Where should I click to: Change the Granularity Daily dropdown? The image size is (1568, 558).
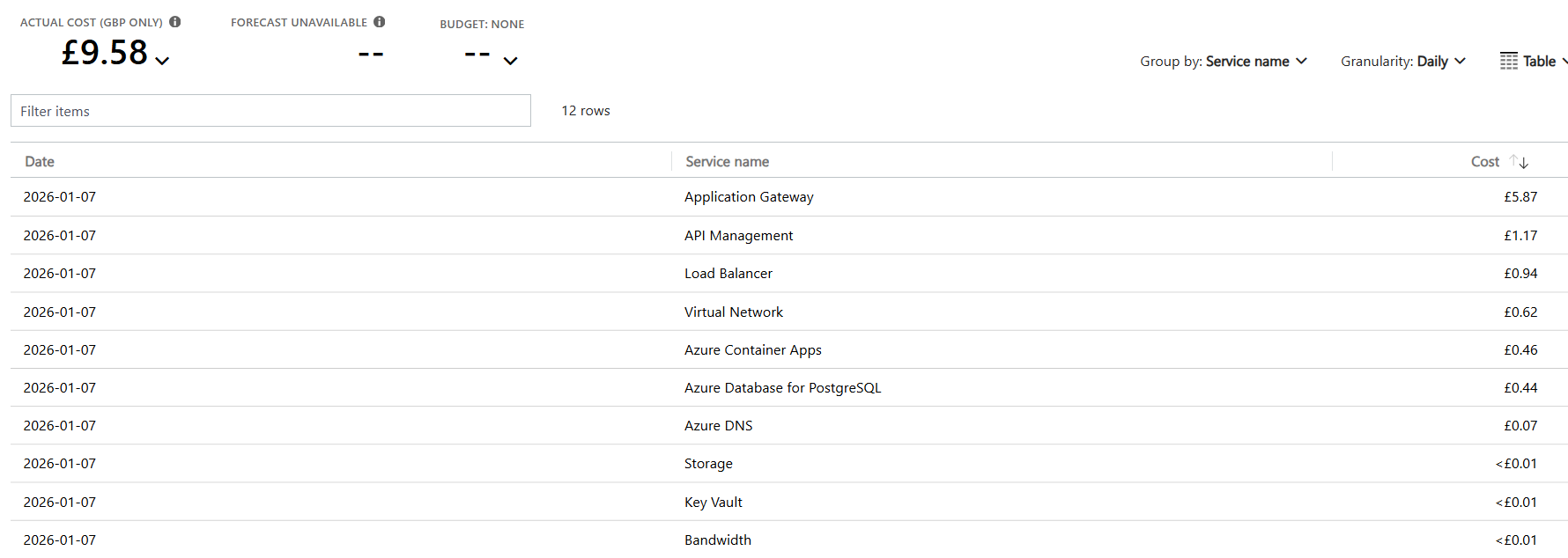pos(1402,62)
